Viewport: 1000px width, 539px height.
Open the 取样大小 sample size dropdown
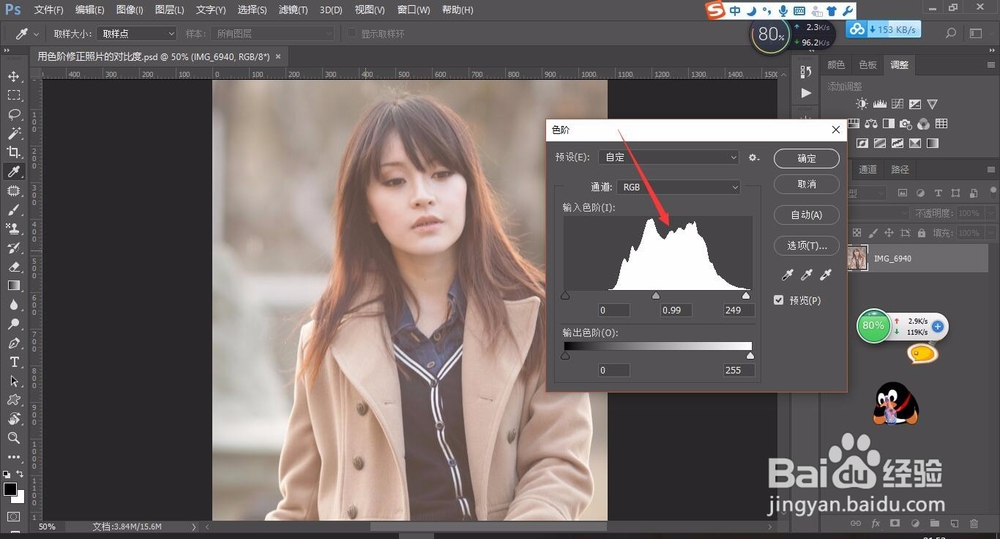(x=136, y=33)
